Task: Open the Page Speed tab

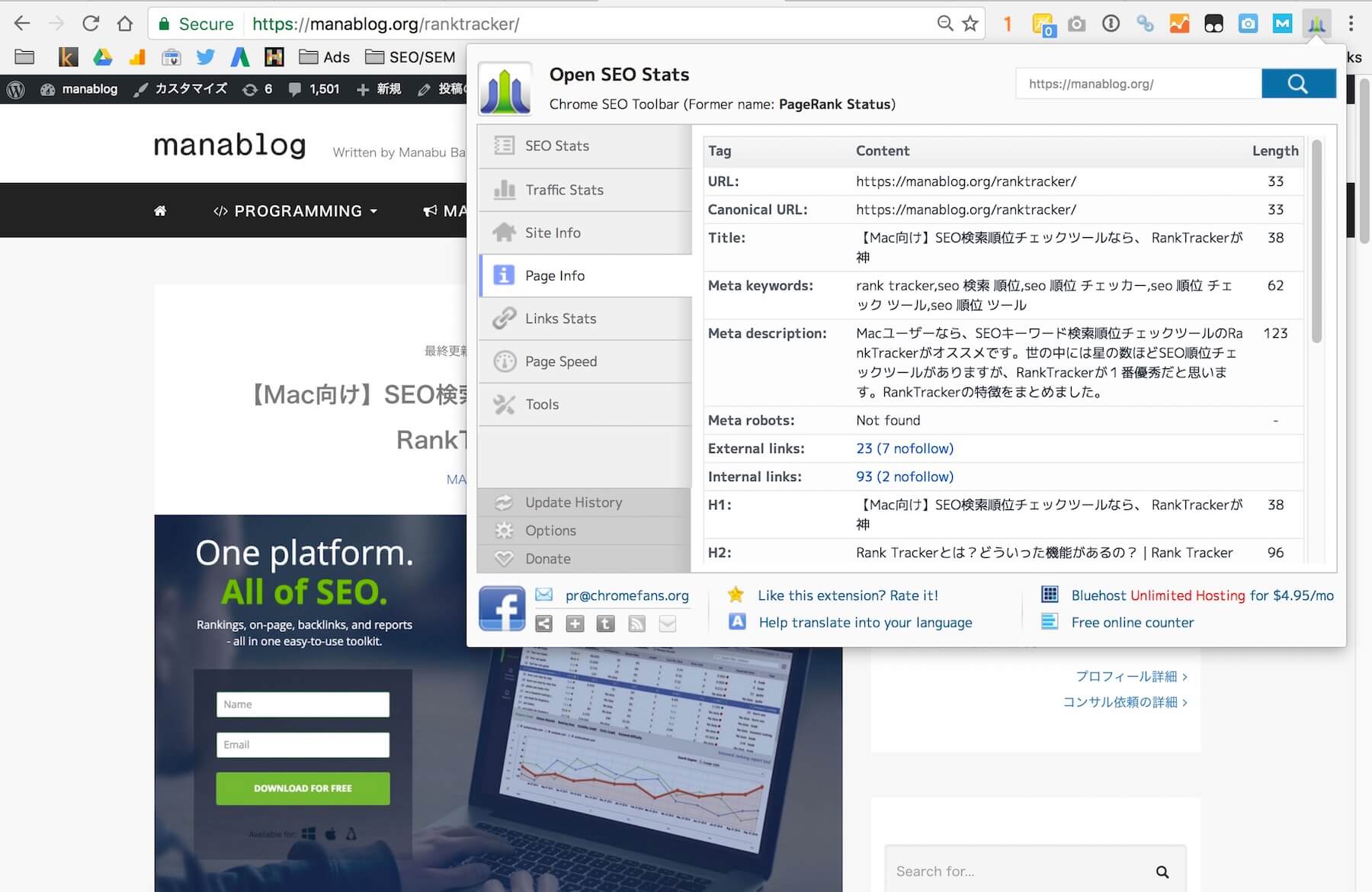Action: click(x=585, y=361)
